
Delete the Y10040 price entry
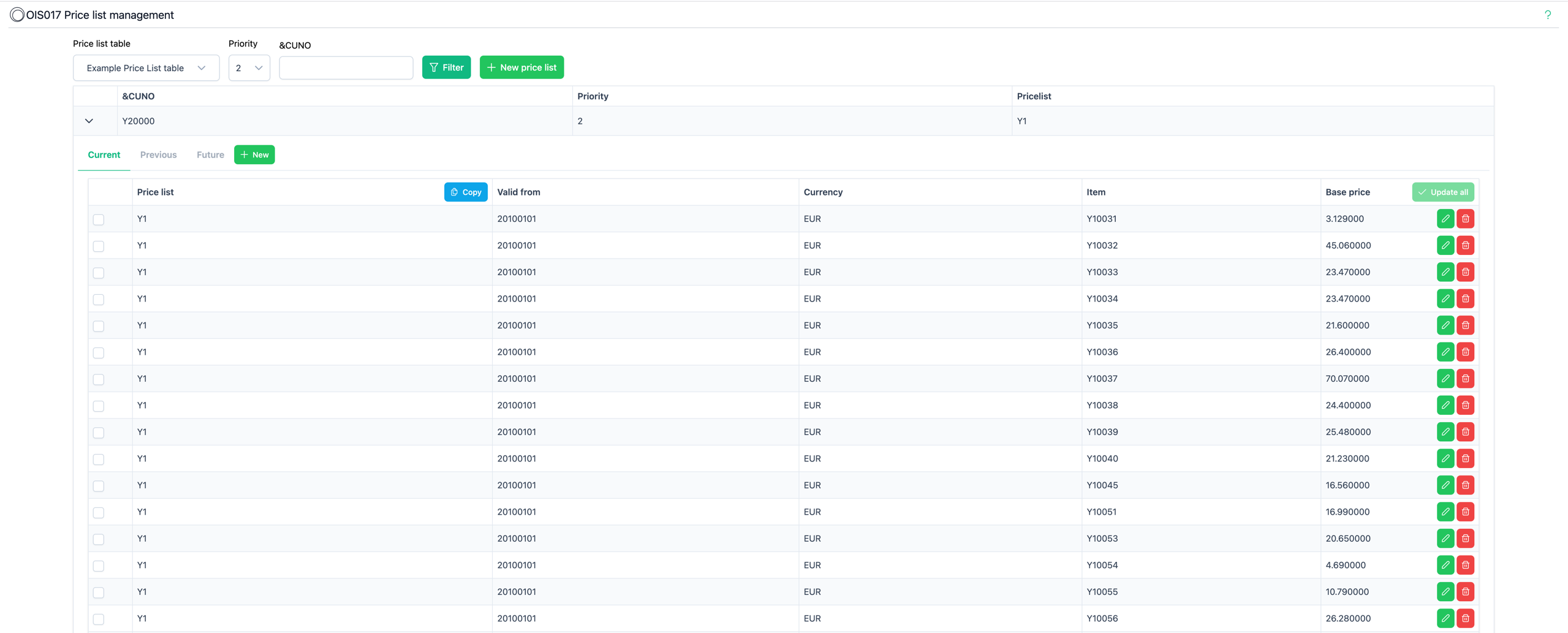tap(1465, 458)
